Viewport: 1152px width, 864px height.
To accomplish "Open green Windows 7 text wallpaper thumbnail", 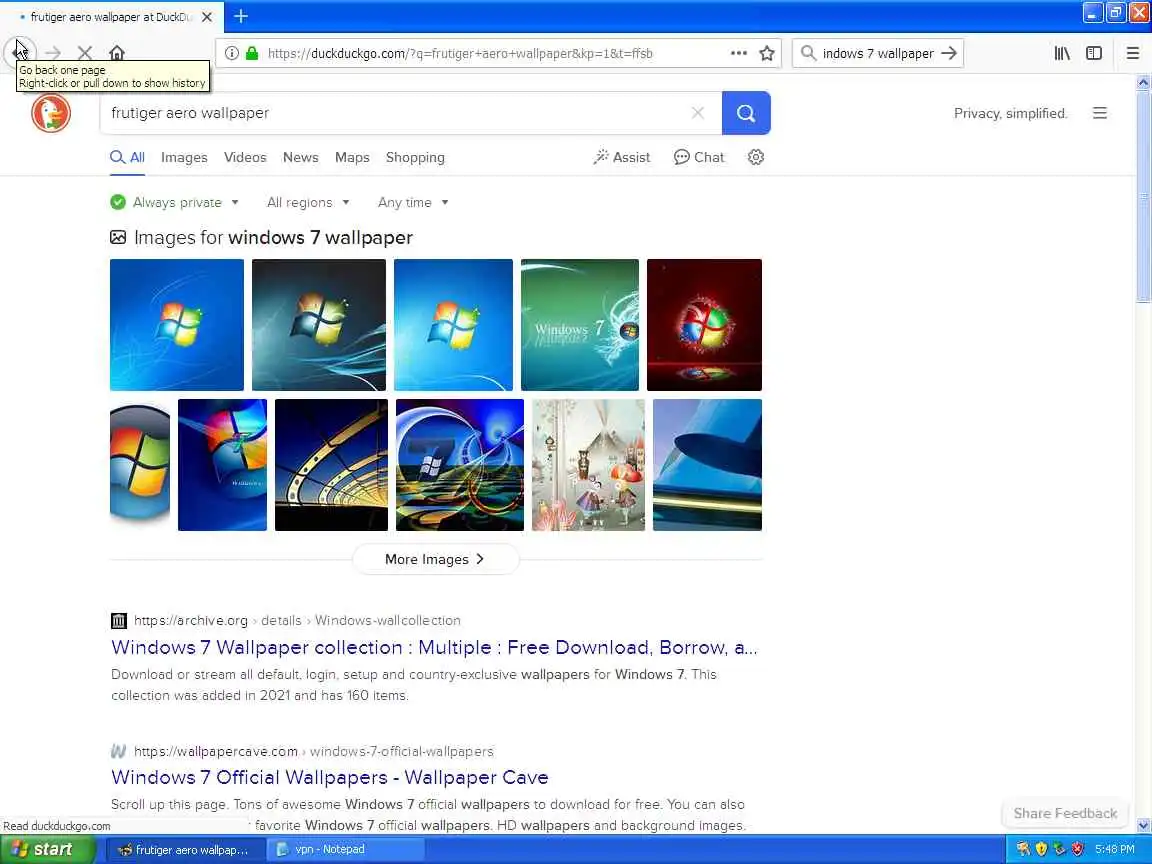I will pos(580,325).
